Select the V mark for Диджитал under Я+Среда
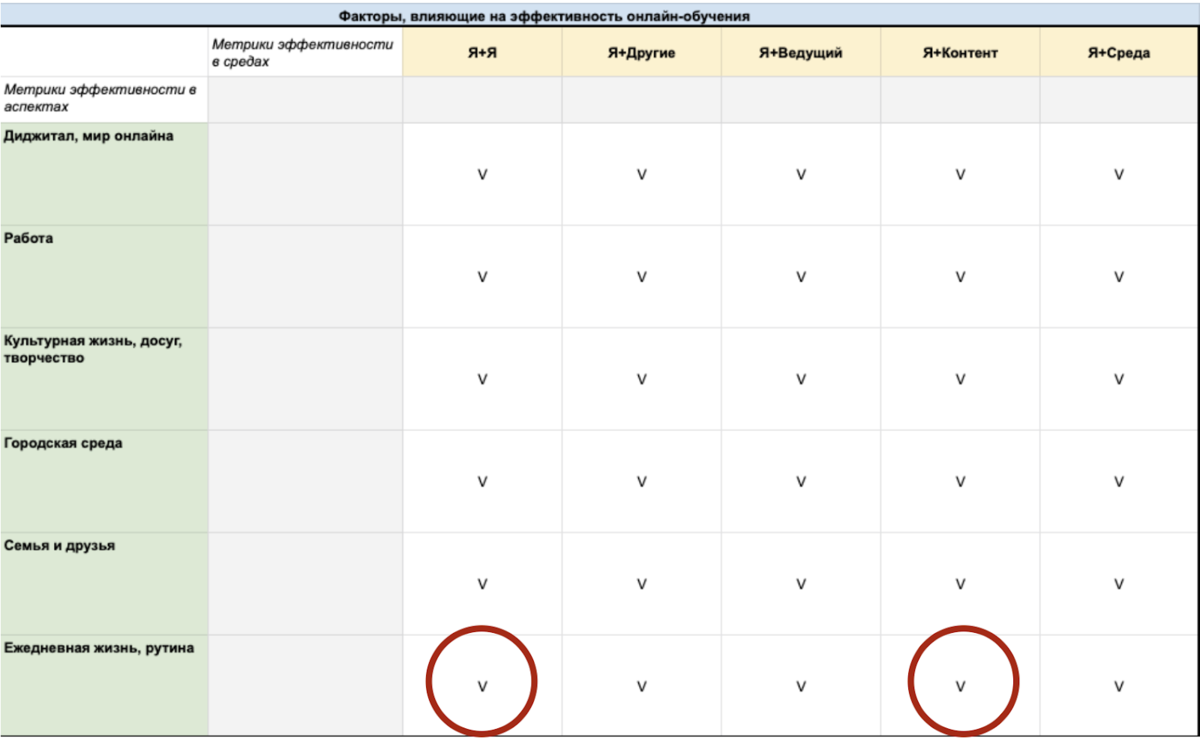 click(1119, 175)
